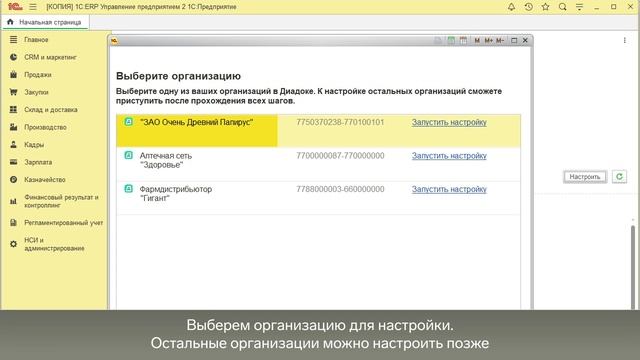
Task: Switch to Начальная страница tab
Action: (x=45, y=22)
